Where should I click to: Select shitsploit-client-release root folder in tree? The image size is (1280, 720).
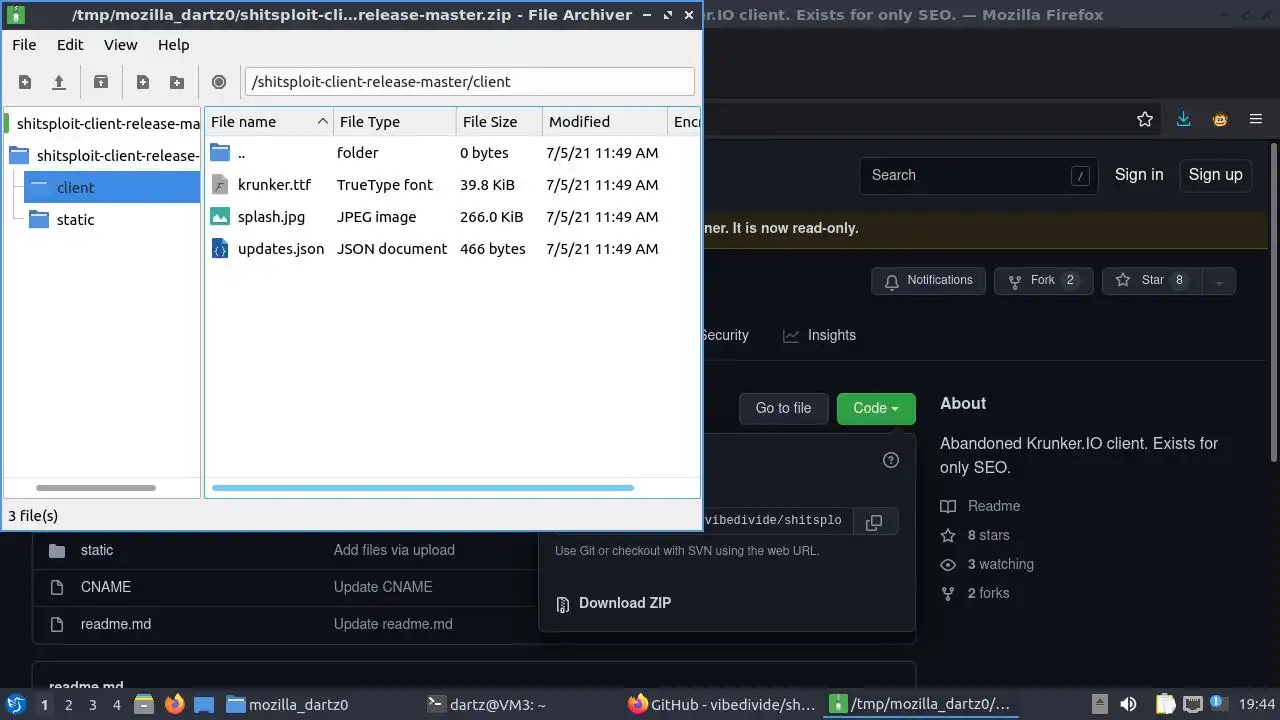click(104, 155)
